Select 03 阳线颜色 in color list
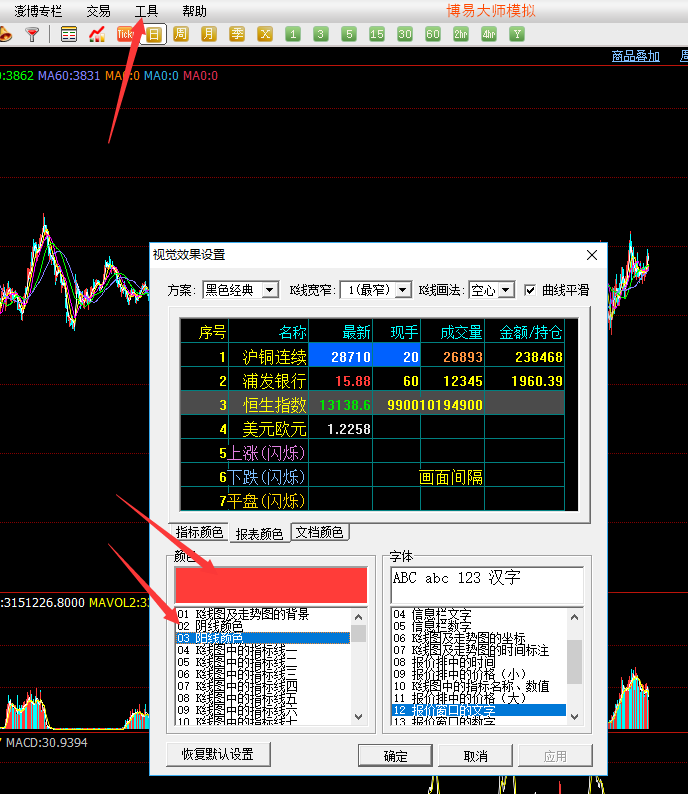 262,638
